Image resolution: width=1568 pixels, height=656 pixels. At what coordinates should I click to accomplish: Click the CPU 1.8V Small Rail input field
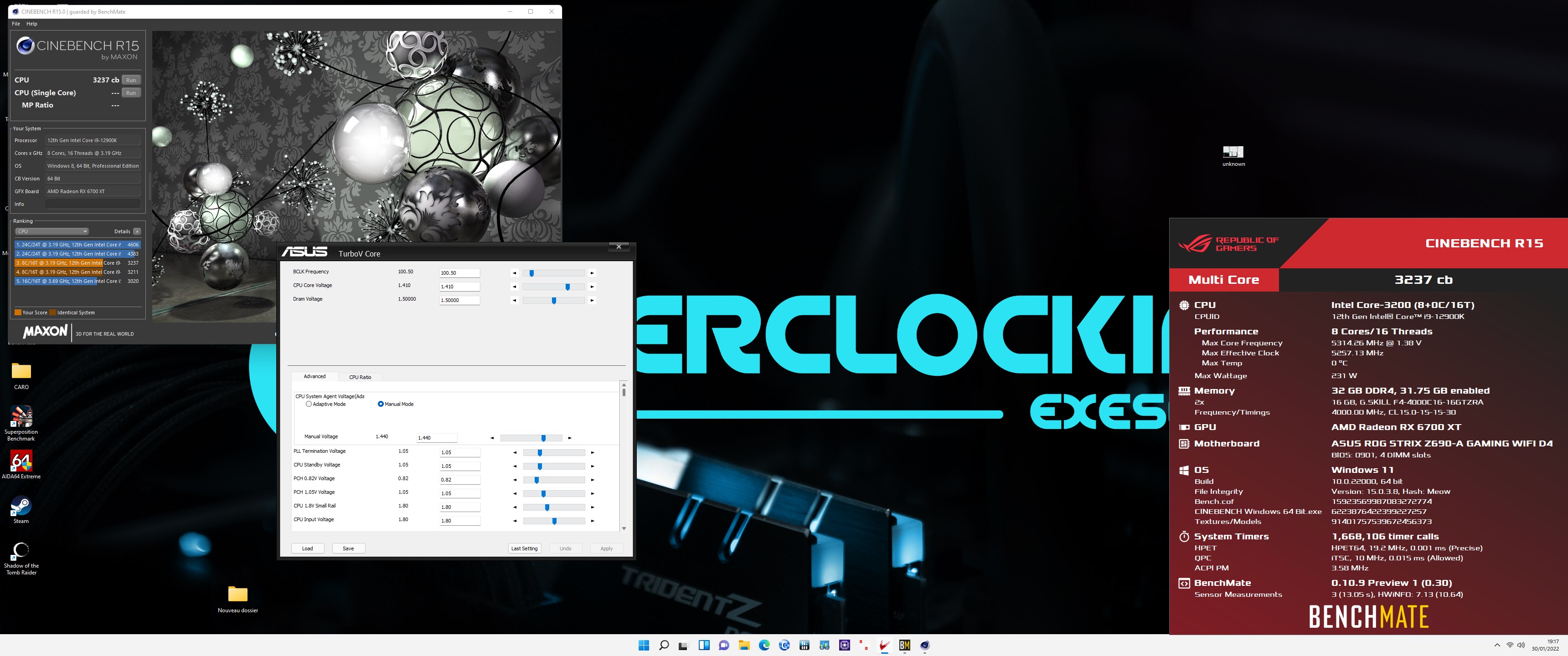(459, 507)
